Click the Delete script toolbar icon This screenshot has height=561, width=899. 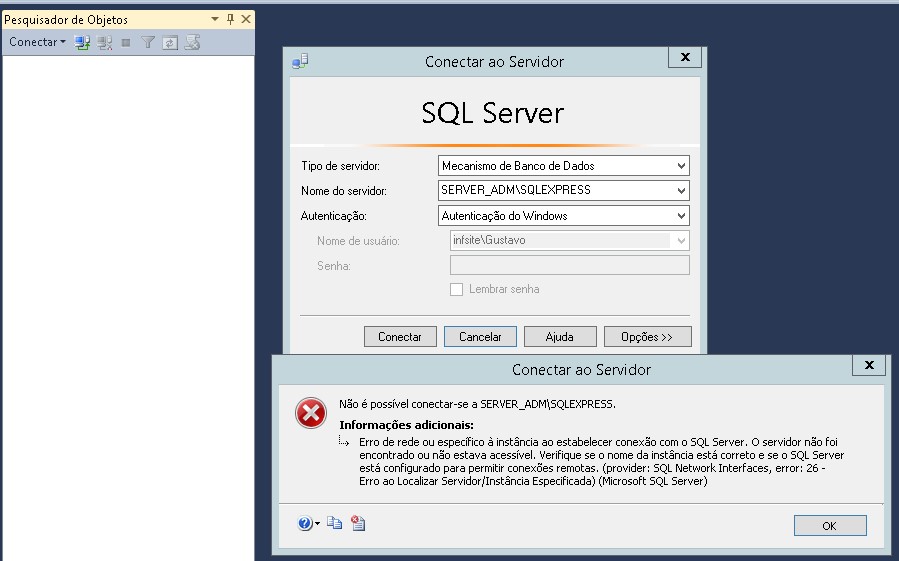pyautogui.click(x=192, y=42)
